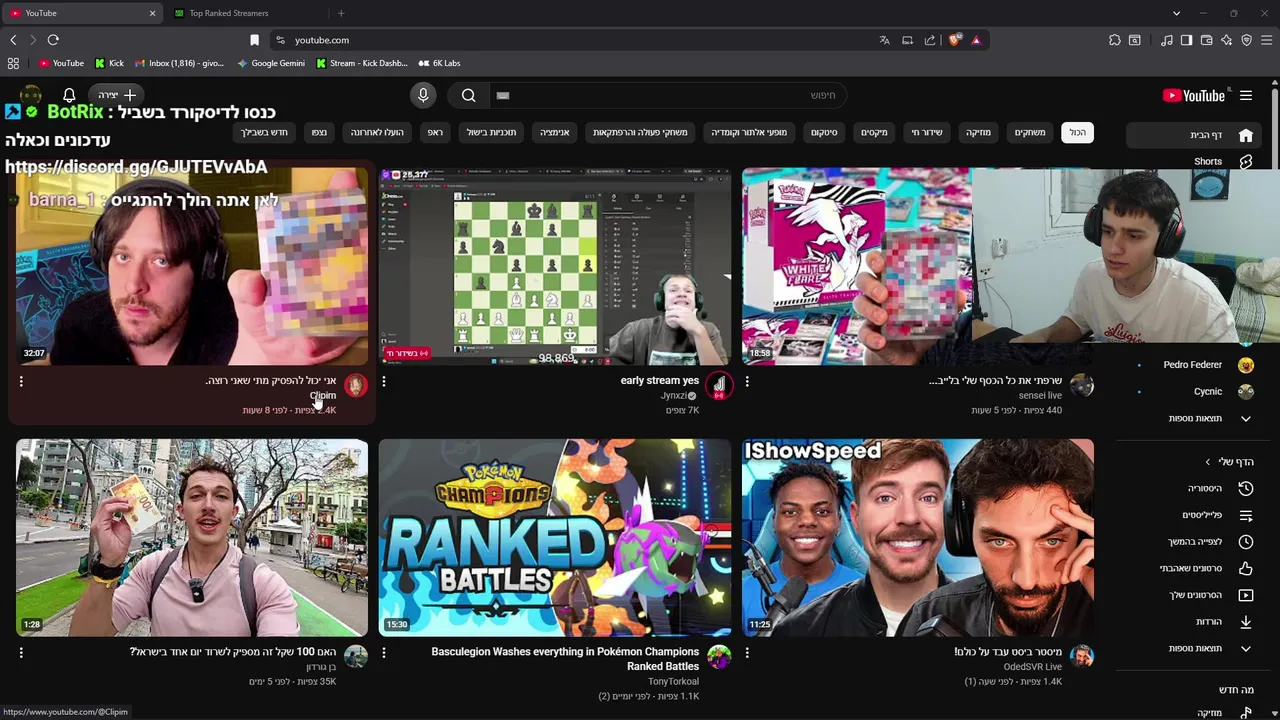Expand the 'הדף שלי' section chevron

pyautogui.click(x=1208, y=462)
